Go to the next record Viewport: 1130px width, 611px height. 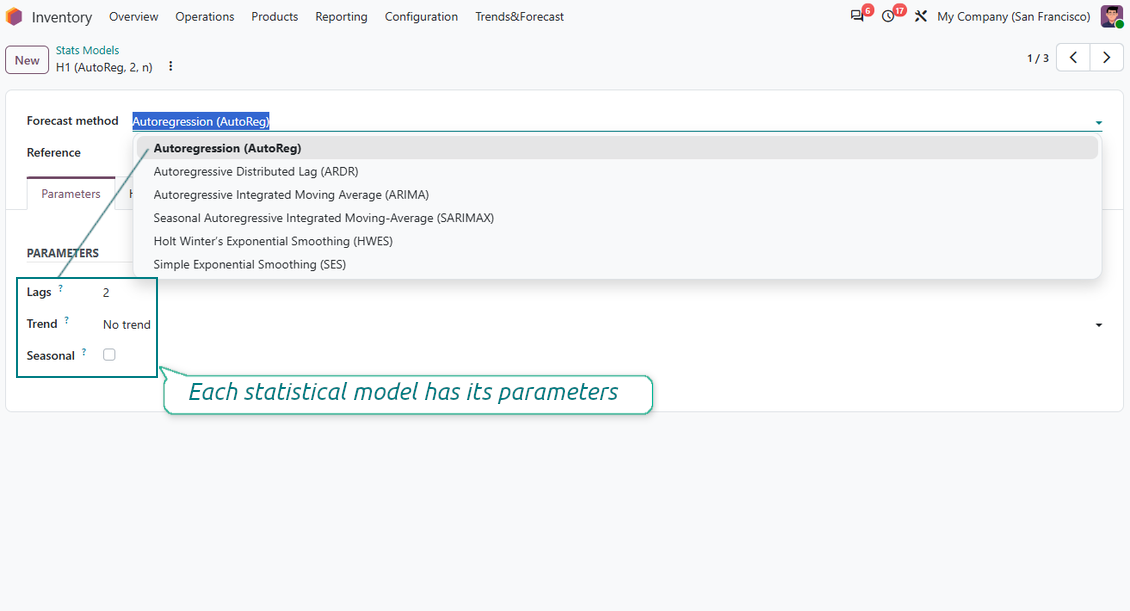(x=1106, y=58)
